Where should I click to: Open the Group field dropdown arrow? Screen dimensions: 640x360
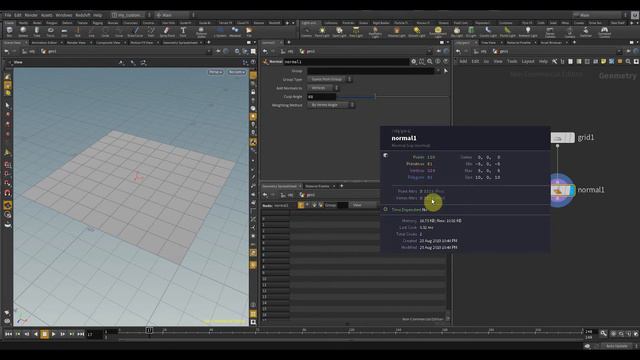coord(438,71)
